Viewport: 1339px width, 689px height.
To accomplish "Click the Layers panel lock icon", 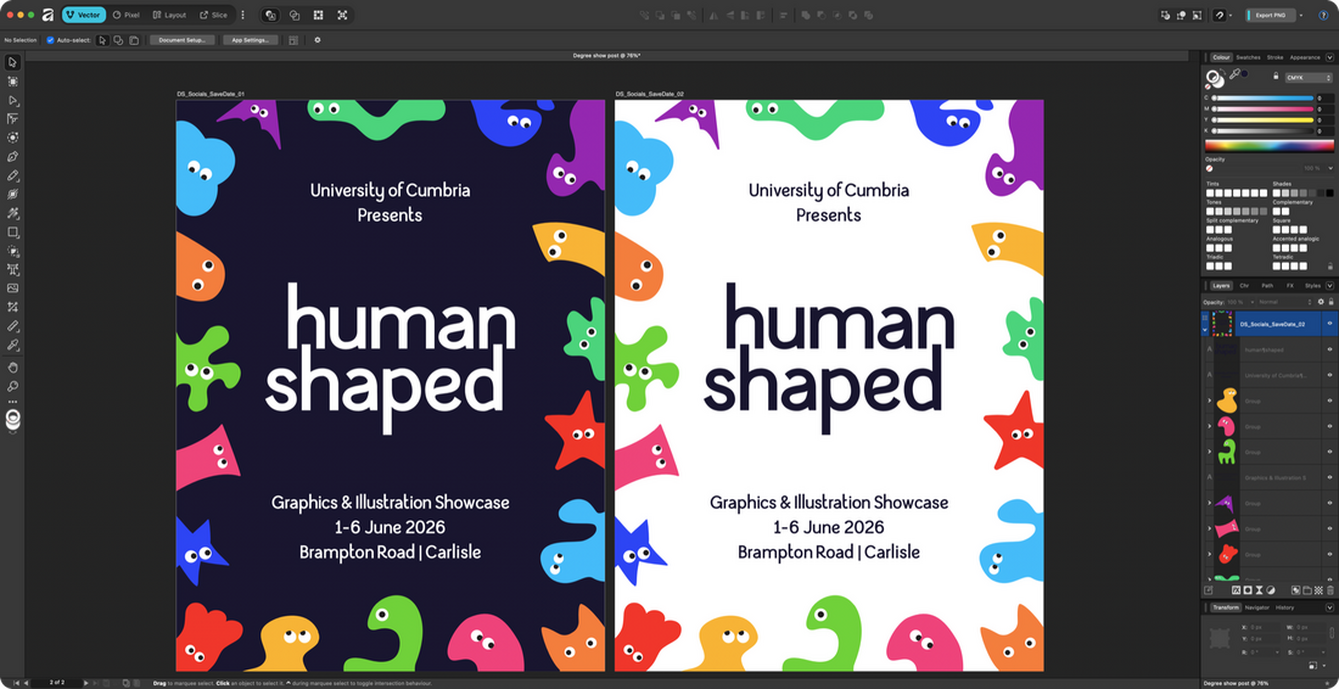I will (x=1330, y=301).
